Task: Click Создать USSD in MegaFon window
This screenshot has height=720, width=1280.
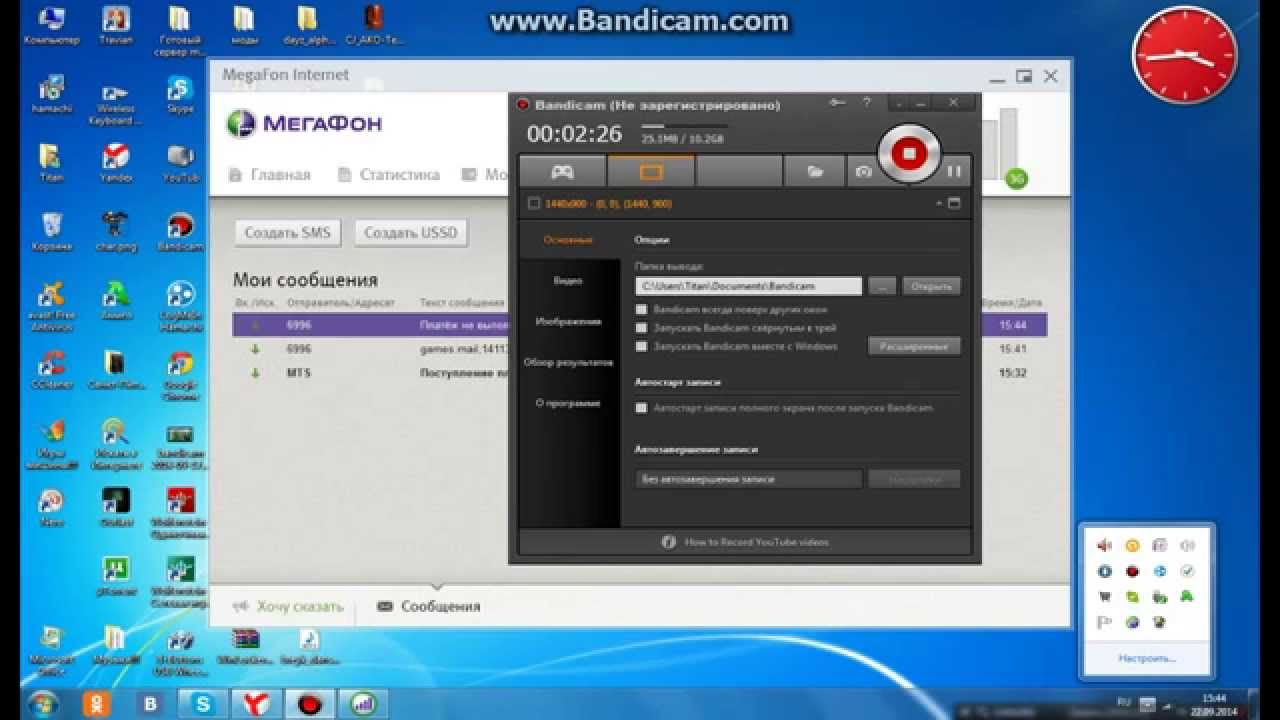Action: click(x=410, y=233)
